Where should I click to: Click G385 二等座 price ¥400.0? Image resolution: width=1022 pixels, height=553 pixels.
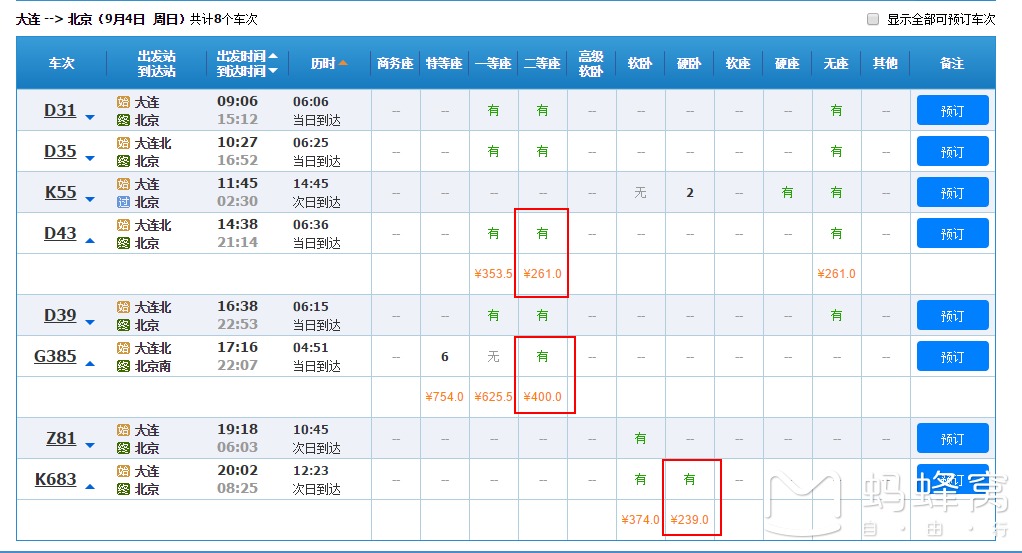542,396
